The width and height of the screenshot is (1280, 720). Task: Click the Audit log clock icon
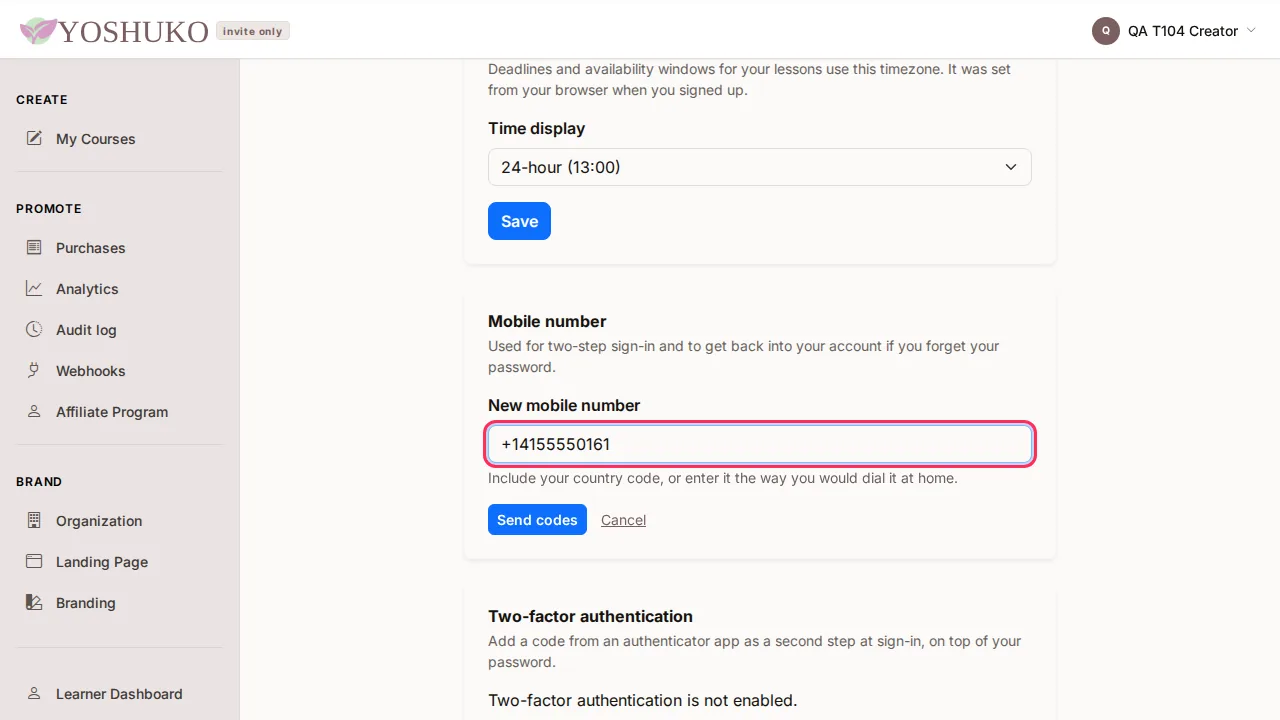pos(34,329)
